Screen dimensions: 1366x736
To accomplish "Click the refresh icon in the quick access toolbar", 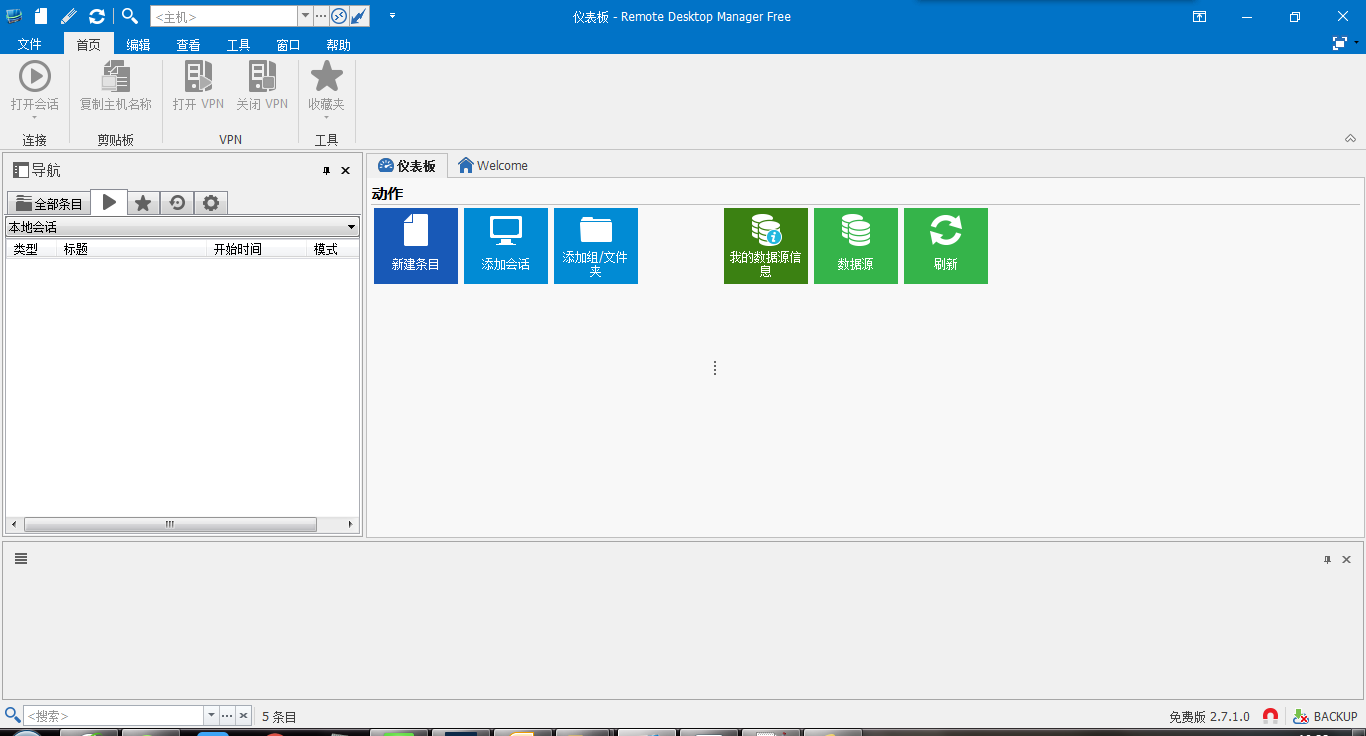I will point(95,15).
